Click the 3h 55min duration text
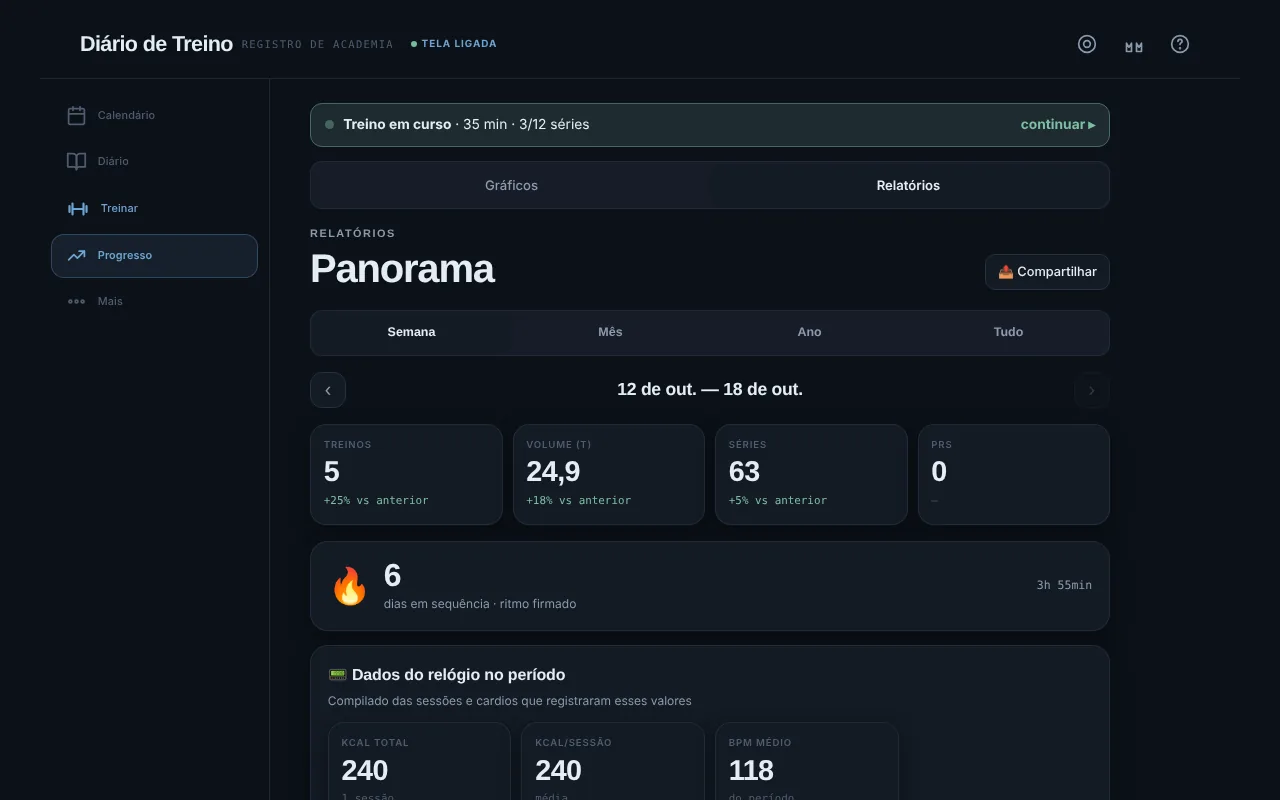The width and height of the screenshot is (1280, 800). [1064, 585]
